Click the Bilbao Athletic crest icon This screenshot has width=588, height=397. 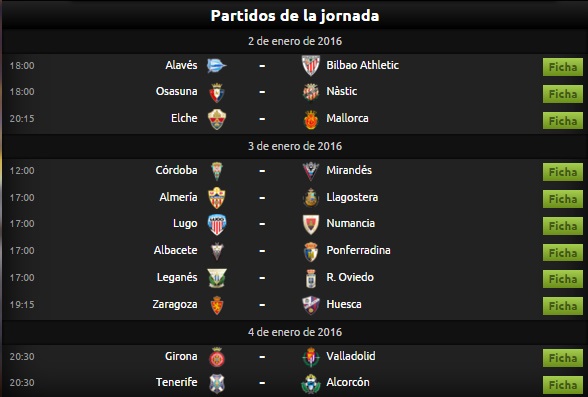310,66
